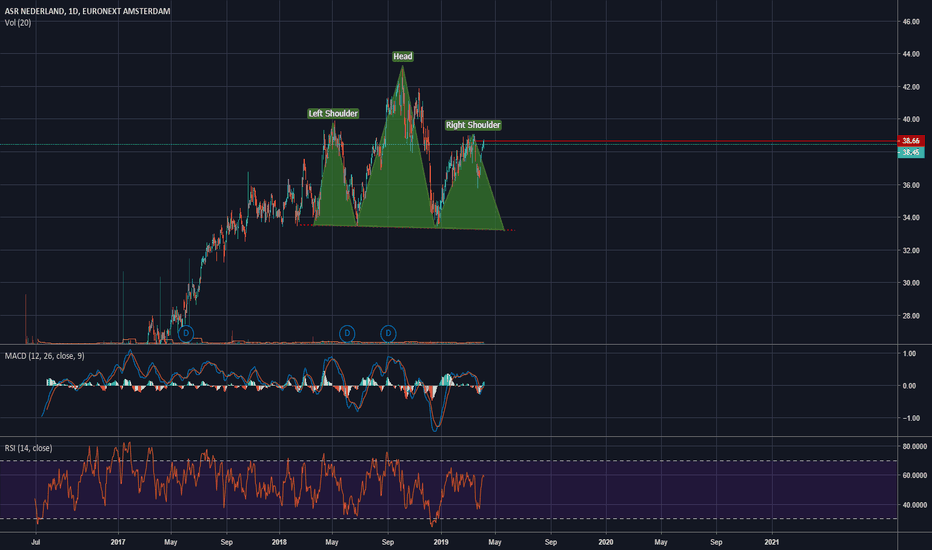Click the 'Jul' label on the time axis
The image size is (932, 550).
(x=36, y=542)
